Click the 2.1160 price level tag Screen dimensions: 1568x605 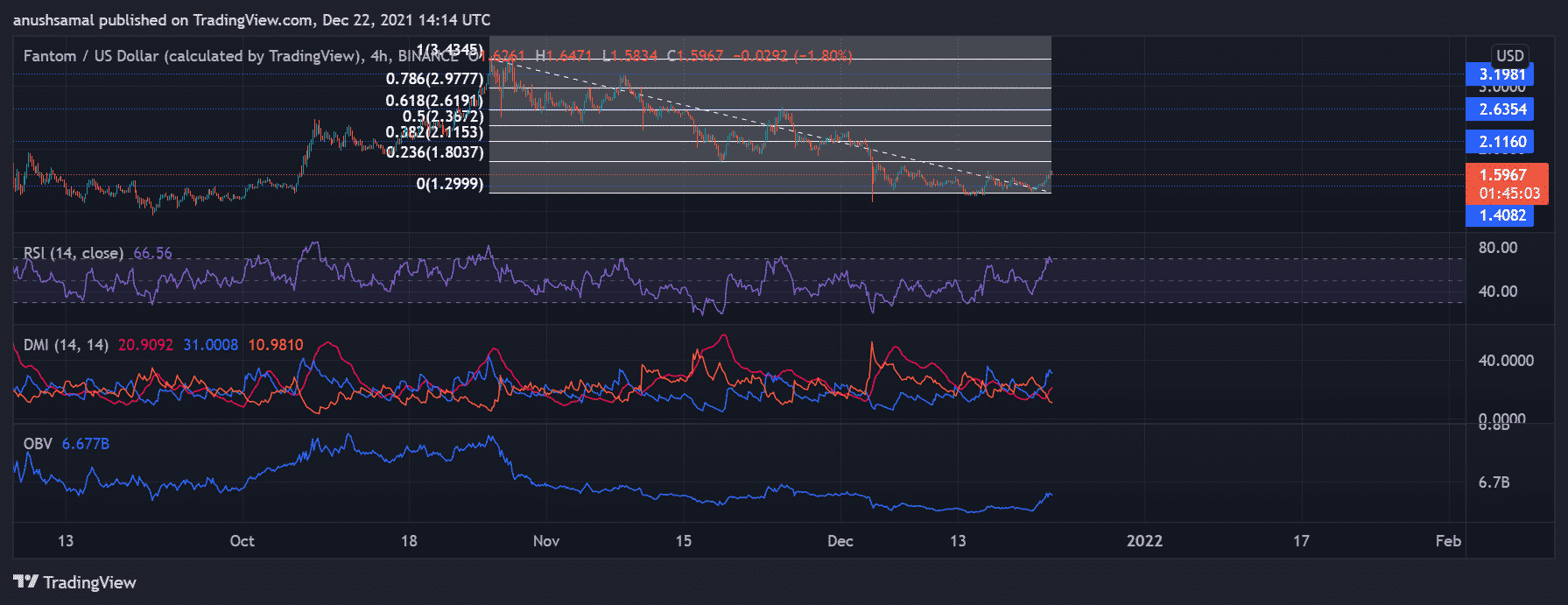pos(1501,141)
